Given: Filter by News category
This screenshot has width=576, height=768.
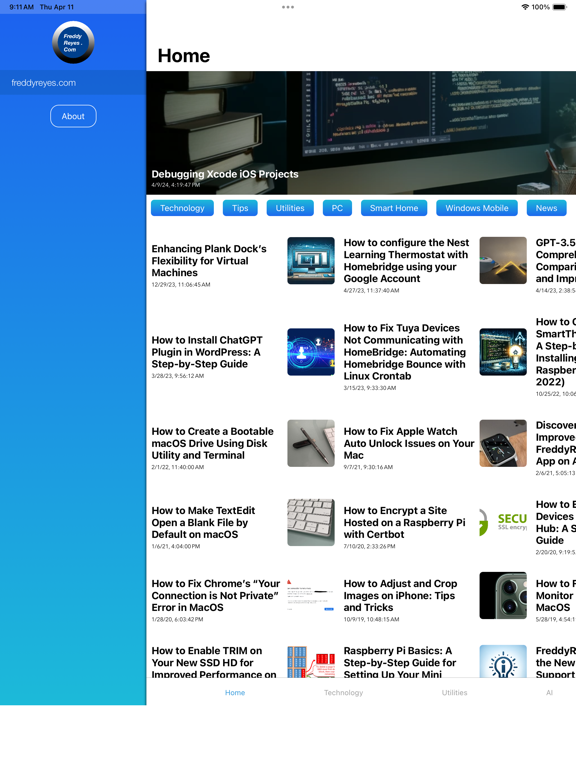Looking at the screenshot, I should (x=546, y=208).
